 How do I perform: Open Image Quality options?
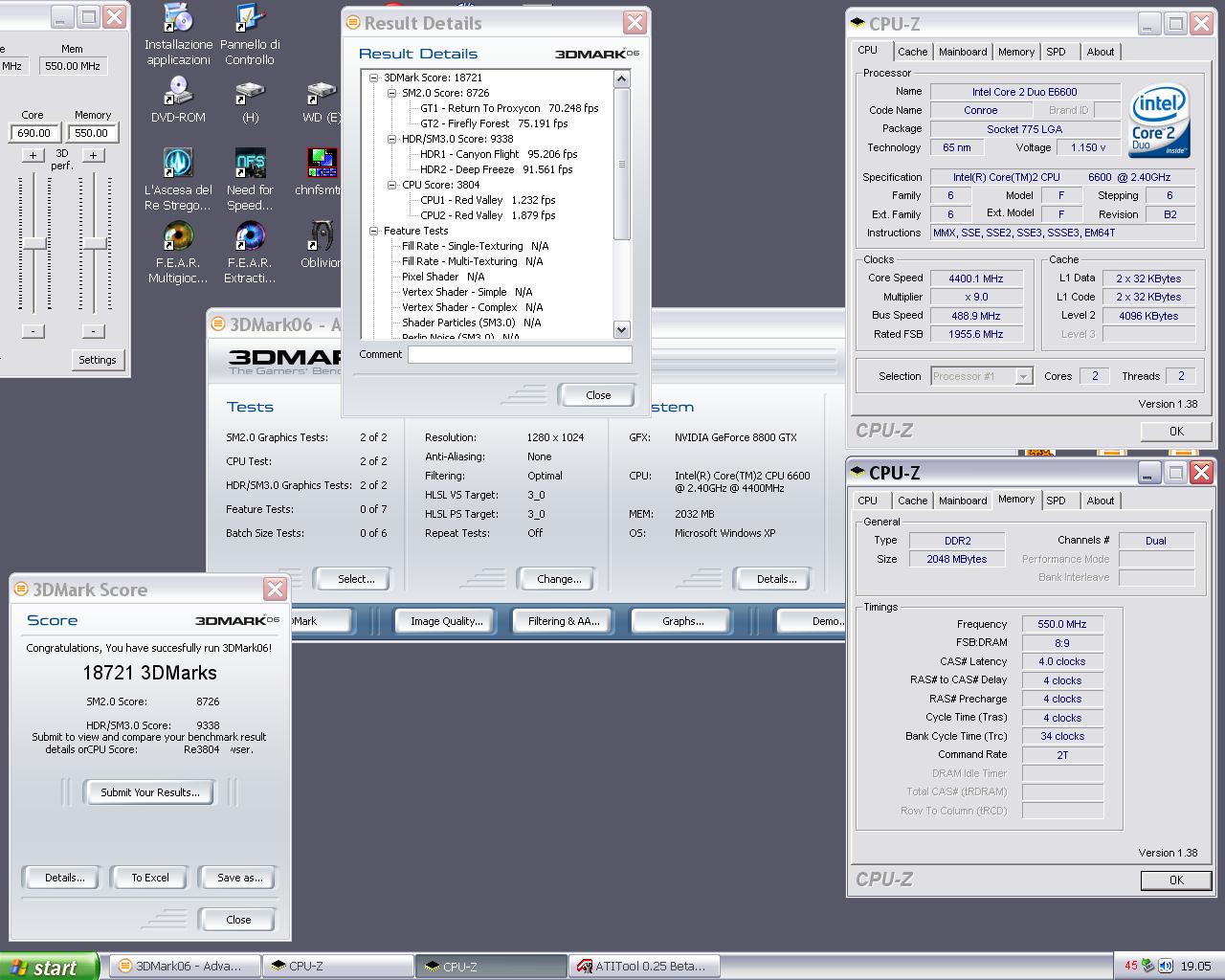coord(446,621)
